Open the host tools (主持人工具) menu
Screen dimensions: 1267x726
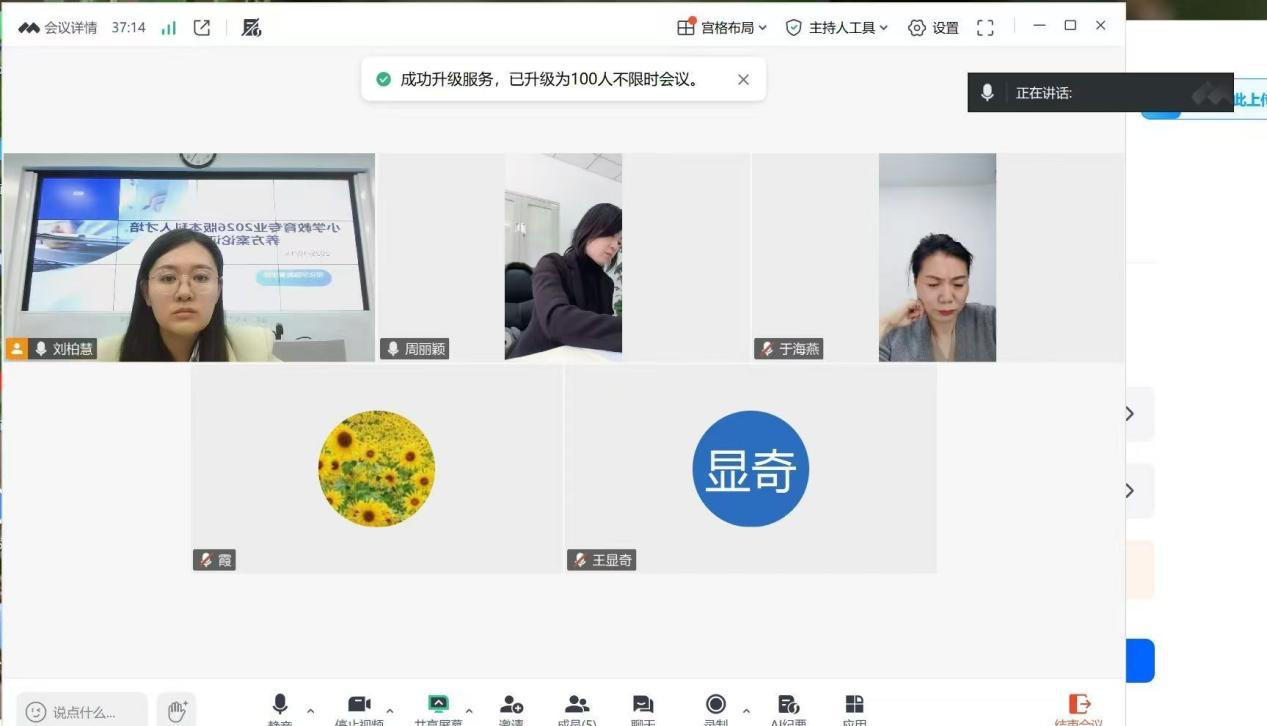coord(837,28)
